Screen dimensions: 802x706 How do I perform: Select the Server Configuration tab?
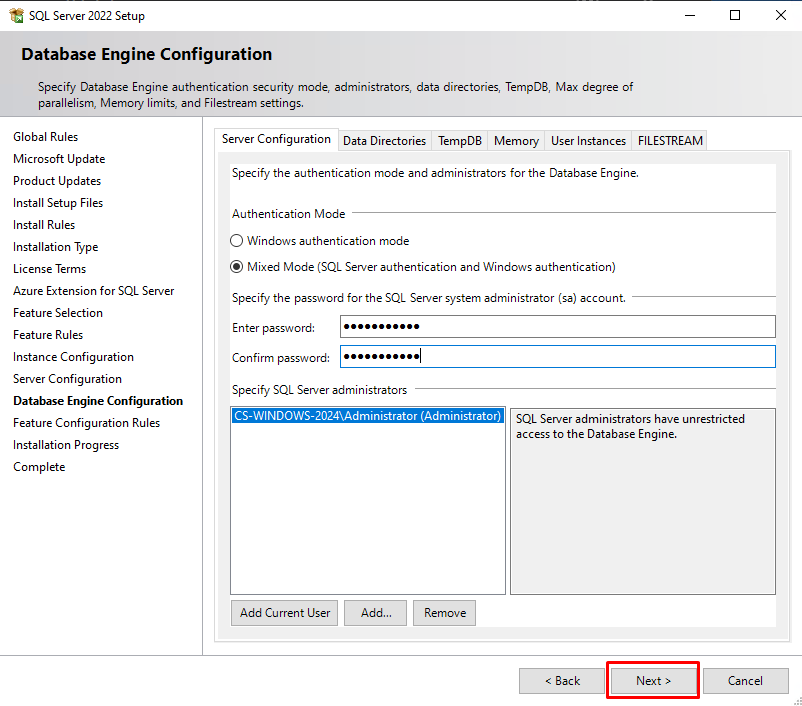(276, 140)
